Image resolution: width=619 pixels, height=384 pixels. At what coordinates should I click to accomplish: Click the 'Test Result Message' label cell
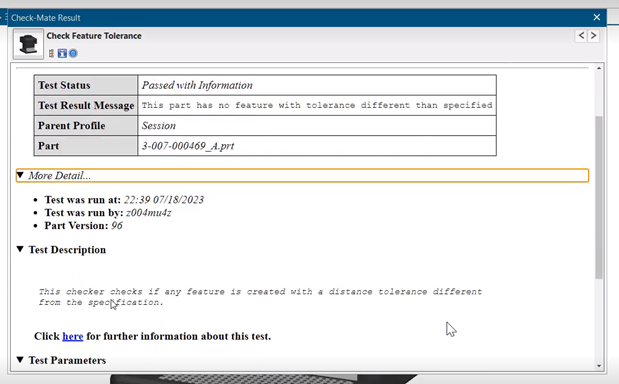click(x=86, y=105)
